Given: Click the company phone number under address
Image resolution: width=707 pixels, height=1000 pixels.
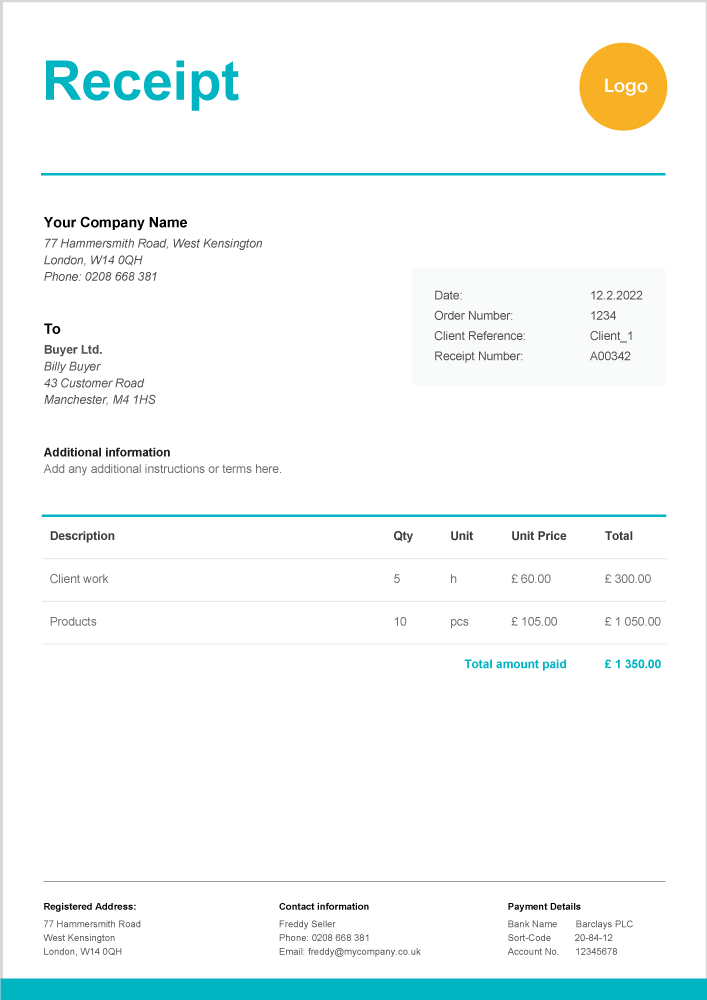Looking at the screenshot, I should point(101,277).
